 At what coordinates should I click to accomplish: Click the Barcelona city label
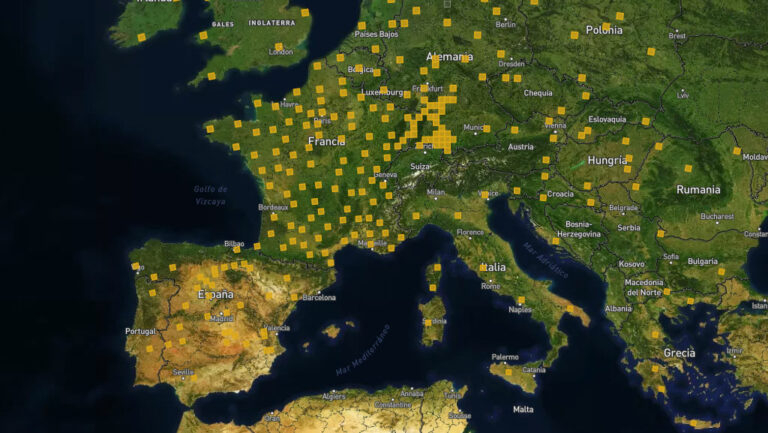point(319,298)
